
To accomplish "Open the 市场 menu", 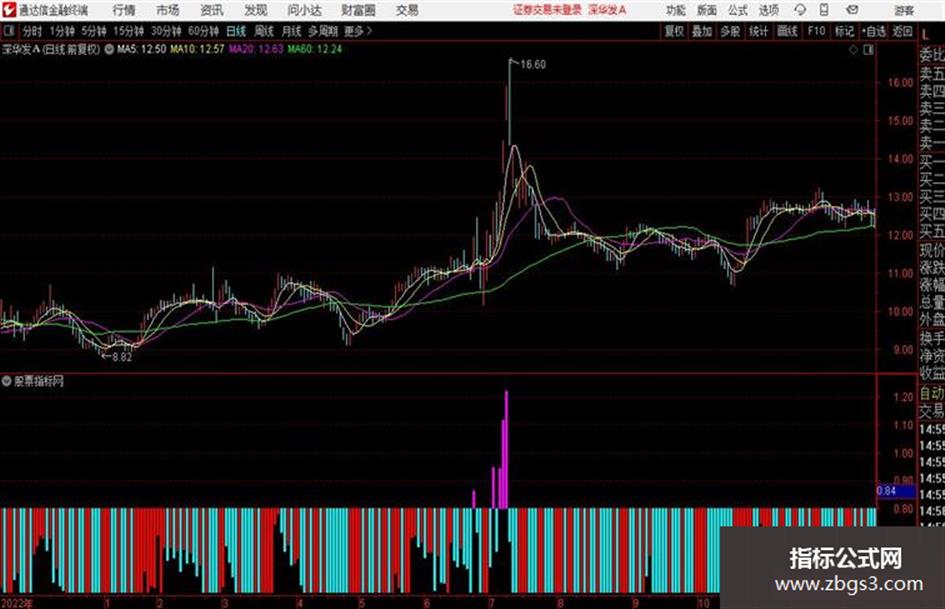I will [x=168, y=10].
